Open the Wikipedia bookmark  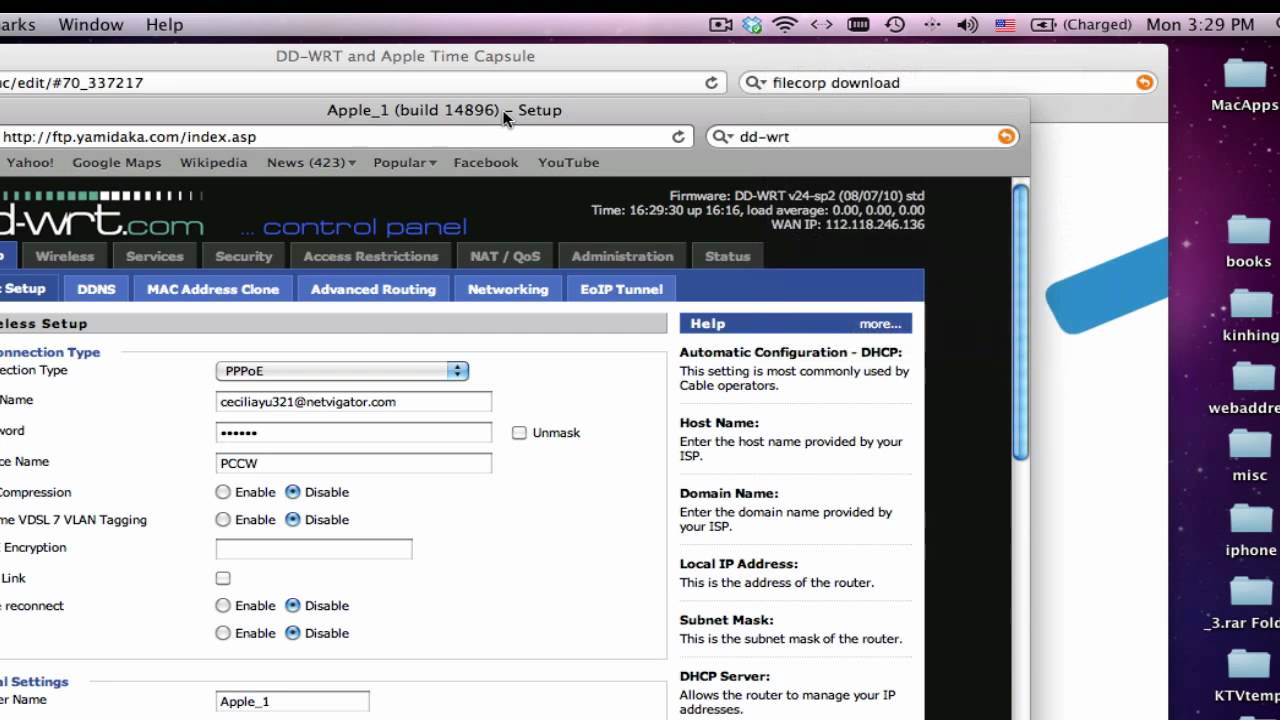tap(213, 163)
